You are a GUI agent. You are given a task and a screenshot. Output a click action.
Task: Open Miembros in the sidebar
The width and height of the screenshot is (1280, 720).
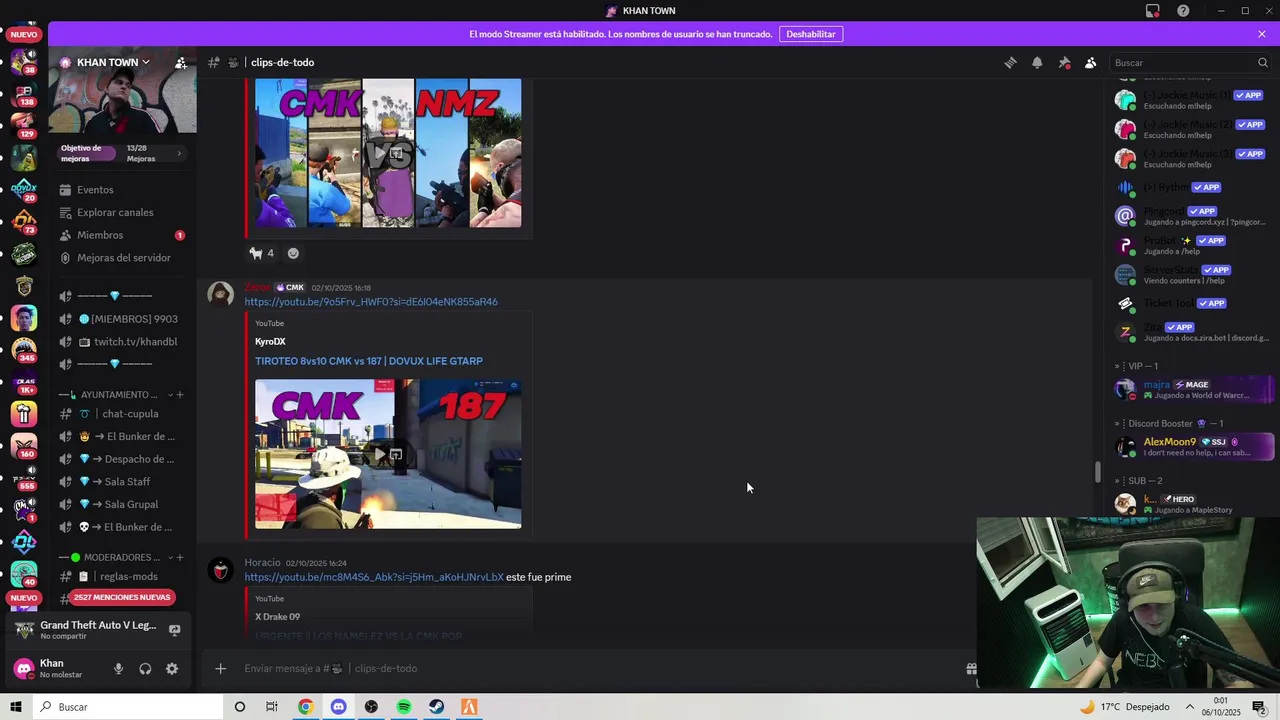tap(100, 235)
